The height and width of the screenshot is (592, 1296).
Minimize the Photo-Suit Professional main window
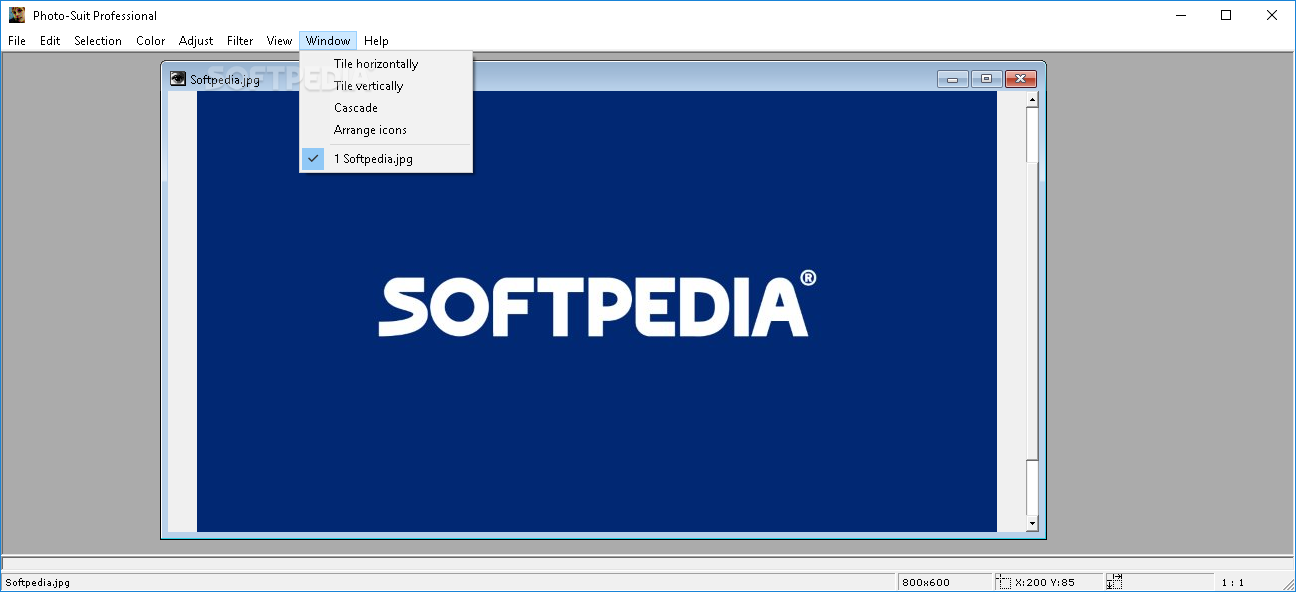(1180, 15)
